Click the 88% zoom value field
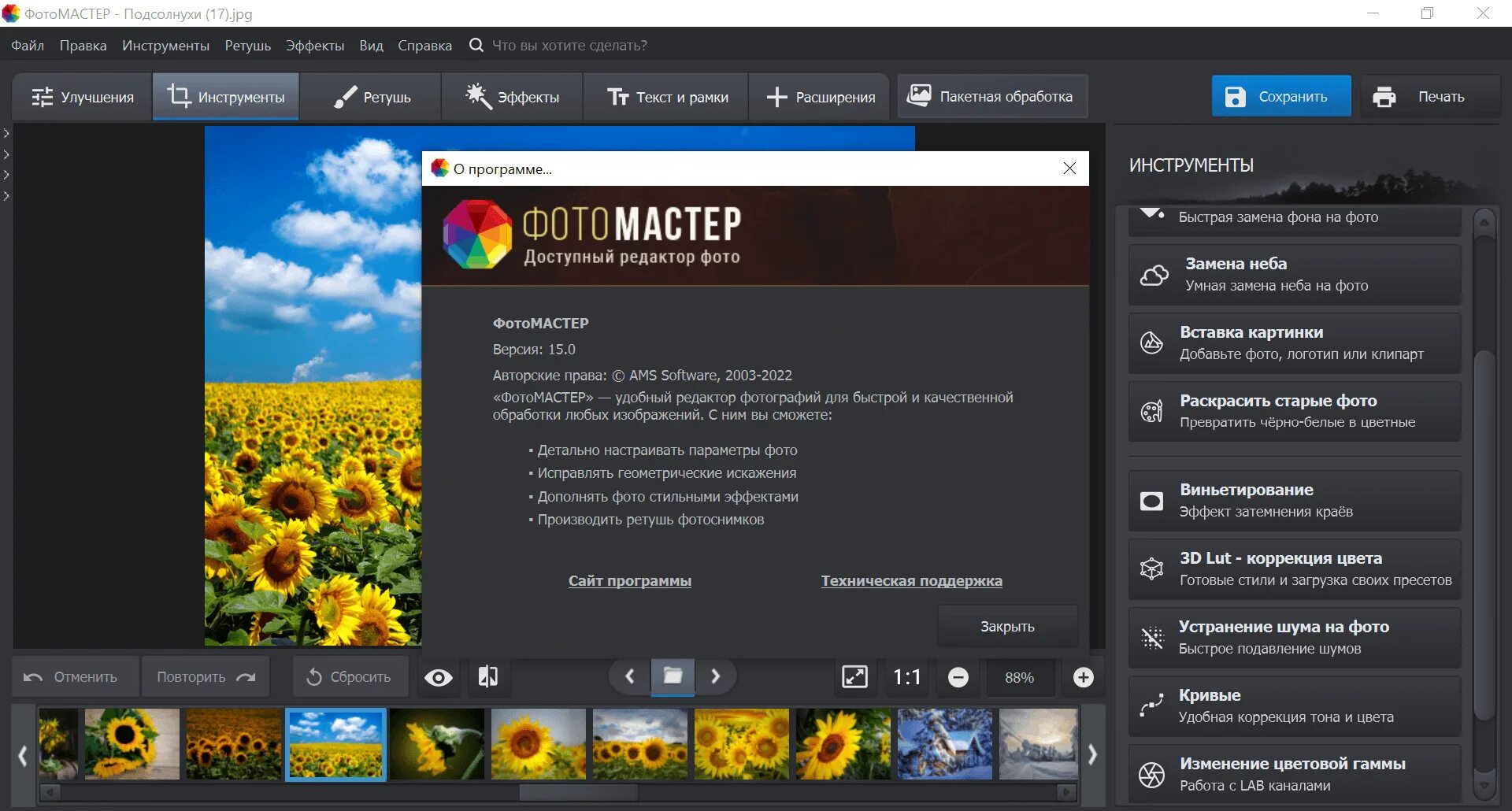1512x811 pixels. 1020,677
